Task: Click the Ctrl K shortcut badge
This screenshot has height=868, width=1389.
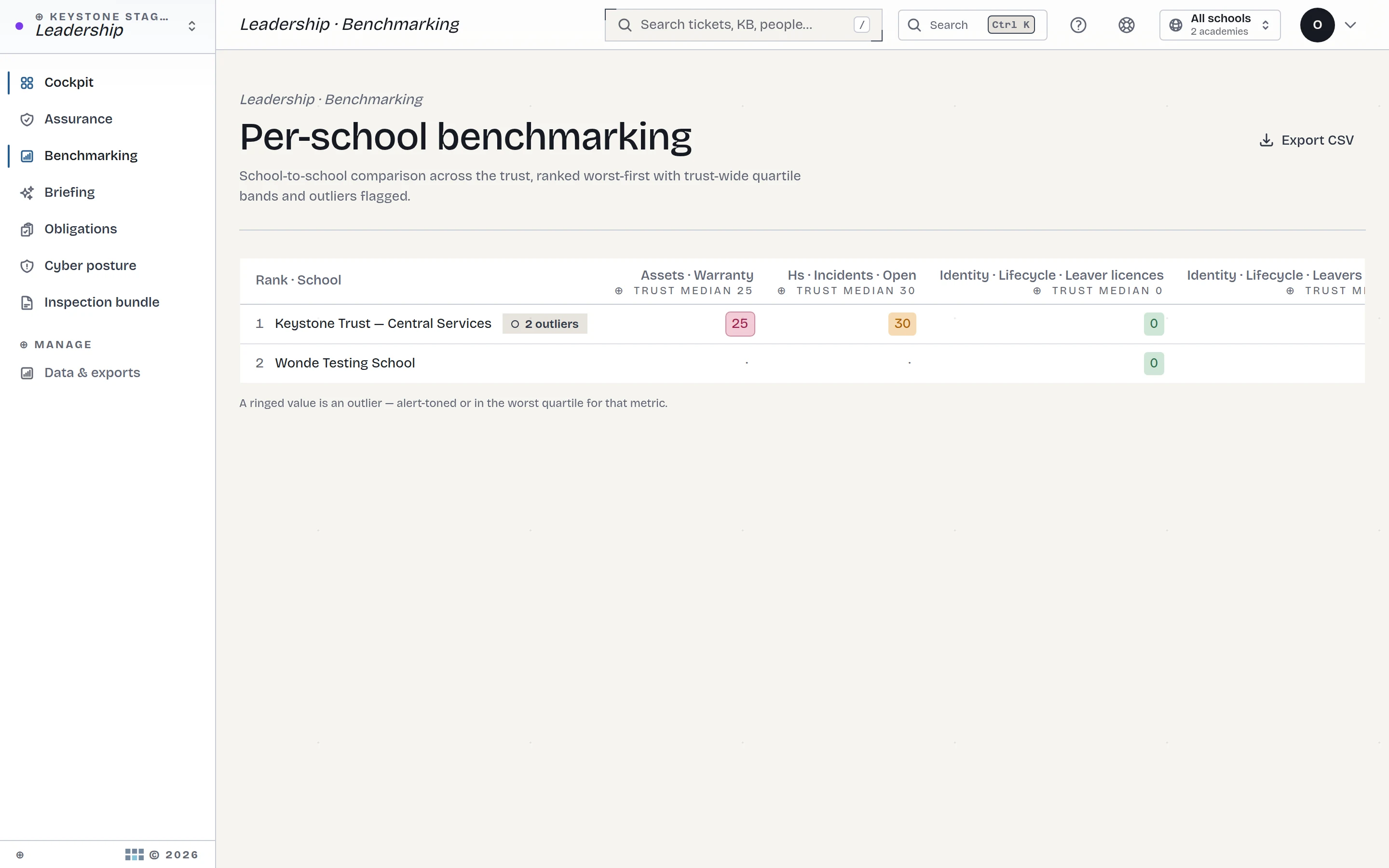Action: (1011, 25)
